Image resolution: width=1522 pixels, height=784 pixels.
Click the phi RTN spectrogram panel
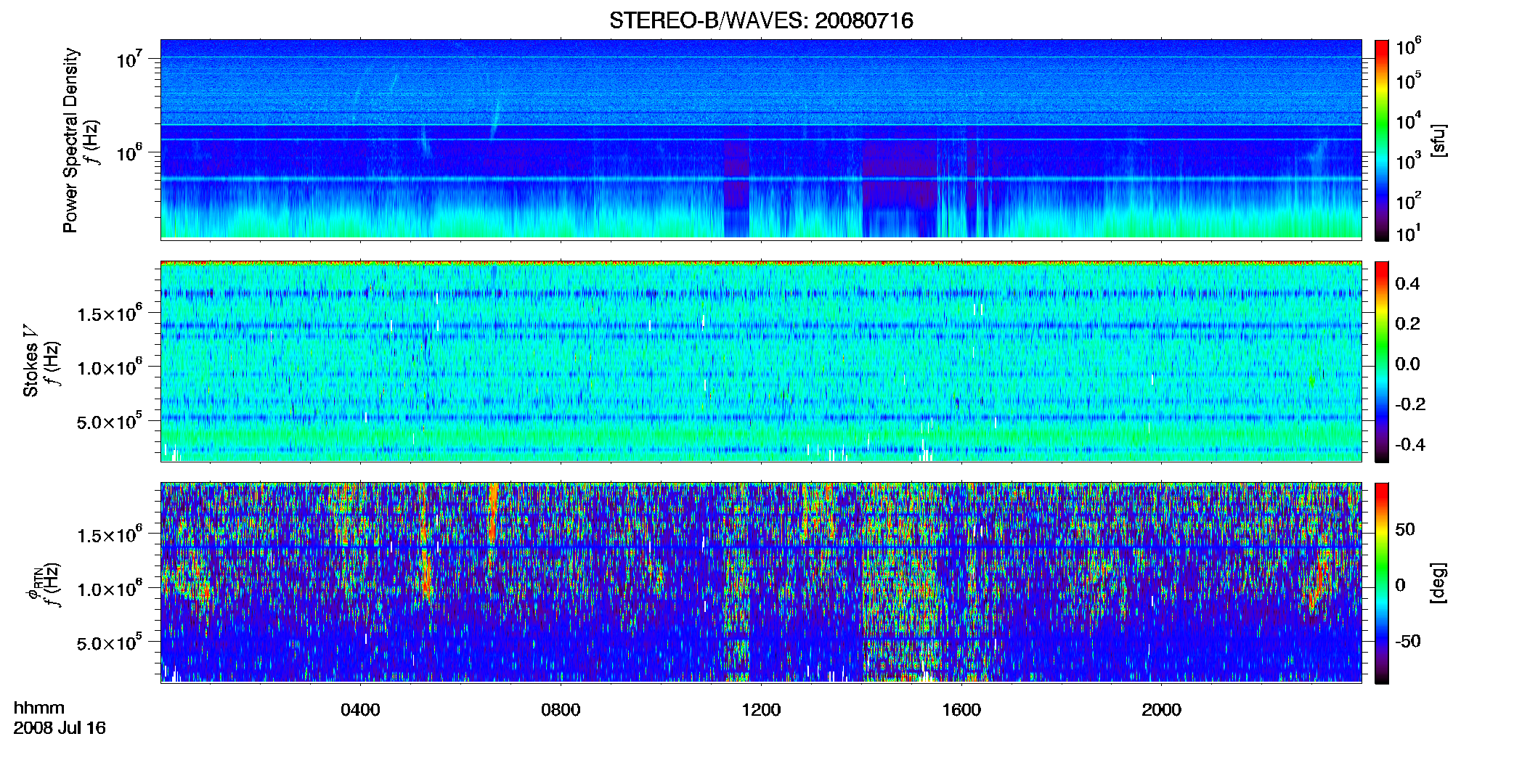coord(761,582)
